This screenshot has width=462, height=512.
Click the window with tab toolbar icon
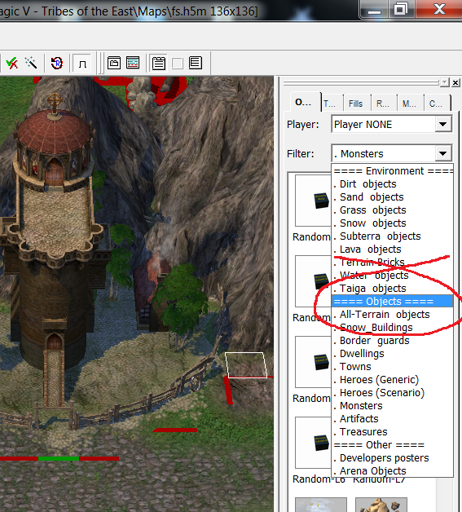(x=114, y=63)
